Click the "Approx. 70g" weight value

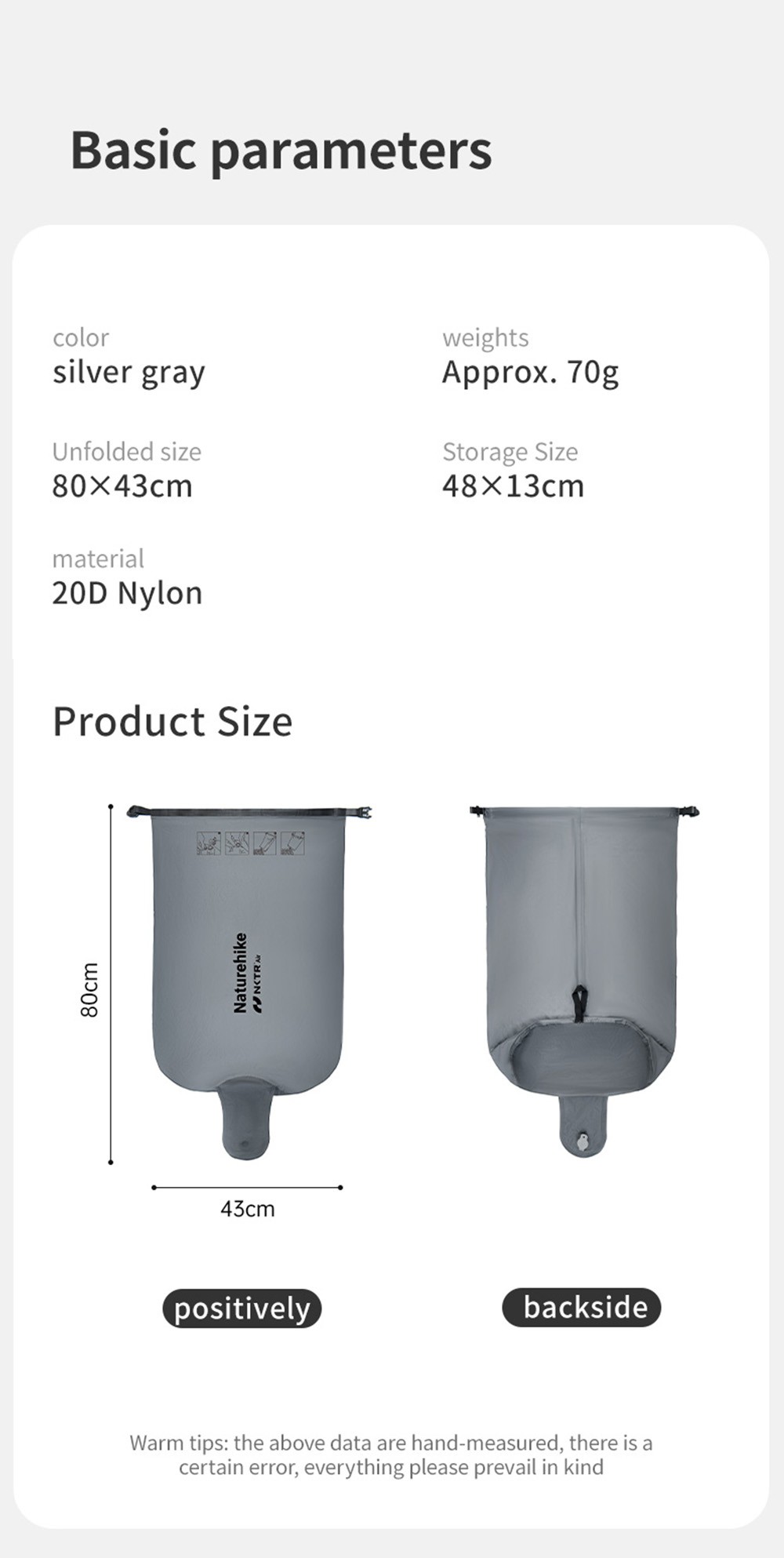coord(530,373)
